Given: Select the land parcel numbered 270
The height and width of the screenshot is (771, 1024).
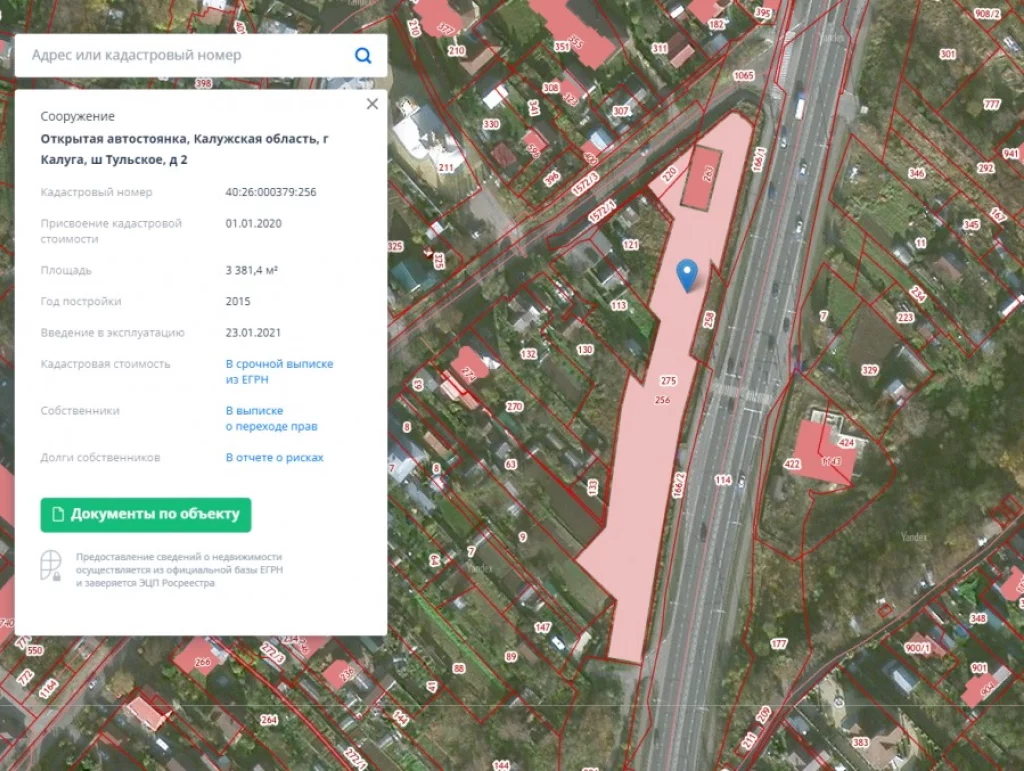Looking at the screenshot, I should (x=514, y=407).
